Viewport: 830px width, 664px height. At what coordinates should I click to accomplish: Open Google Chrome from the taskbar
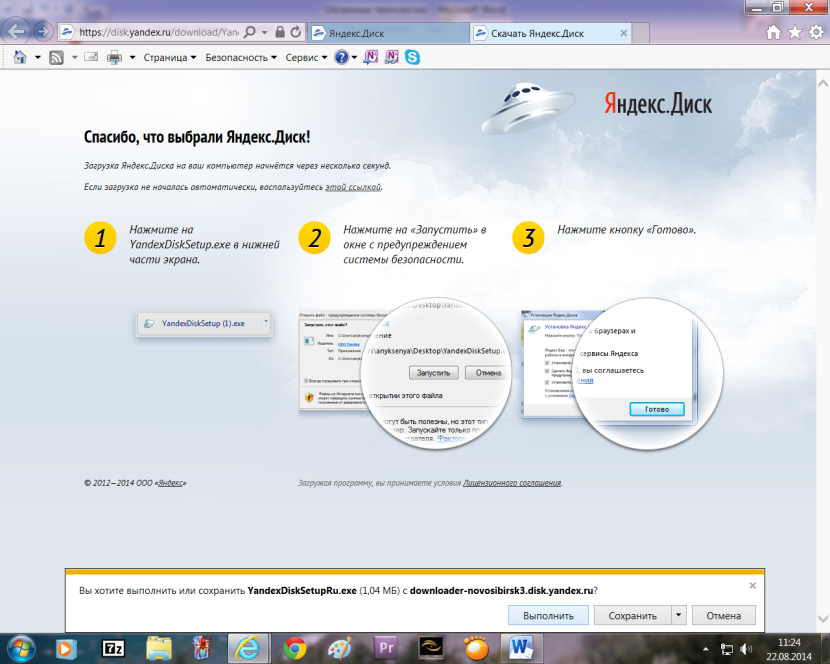[295, 648]
